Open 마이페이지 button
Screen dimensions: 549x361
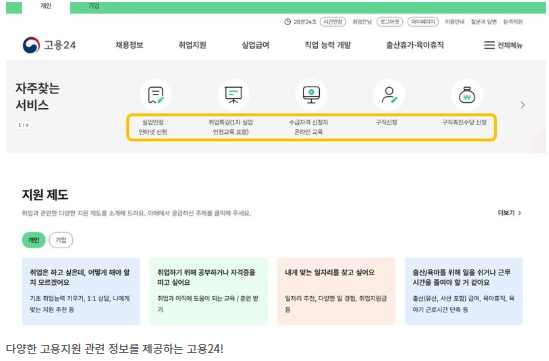click(423, 22)
